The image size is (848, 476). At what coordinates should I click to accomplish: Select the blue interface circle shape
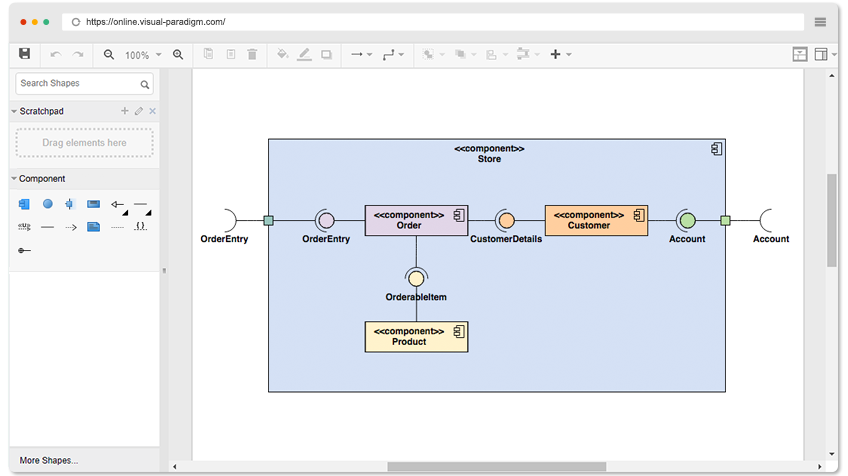click(x=48, y=204)
